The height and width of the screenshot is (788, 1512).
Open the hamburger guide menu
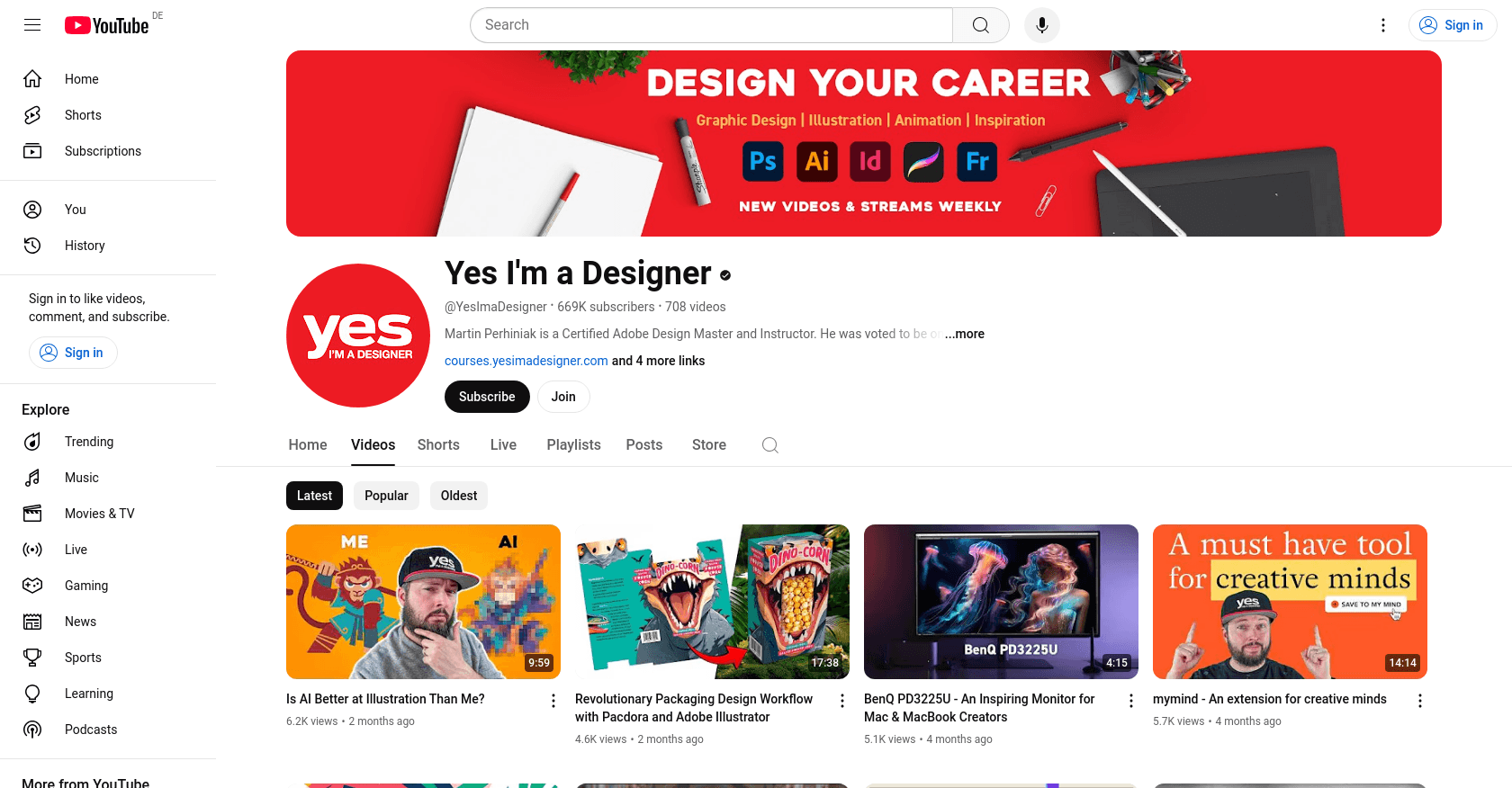point(32,25)
